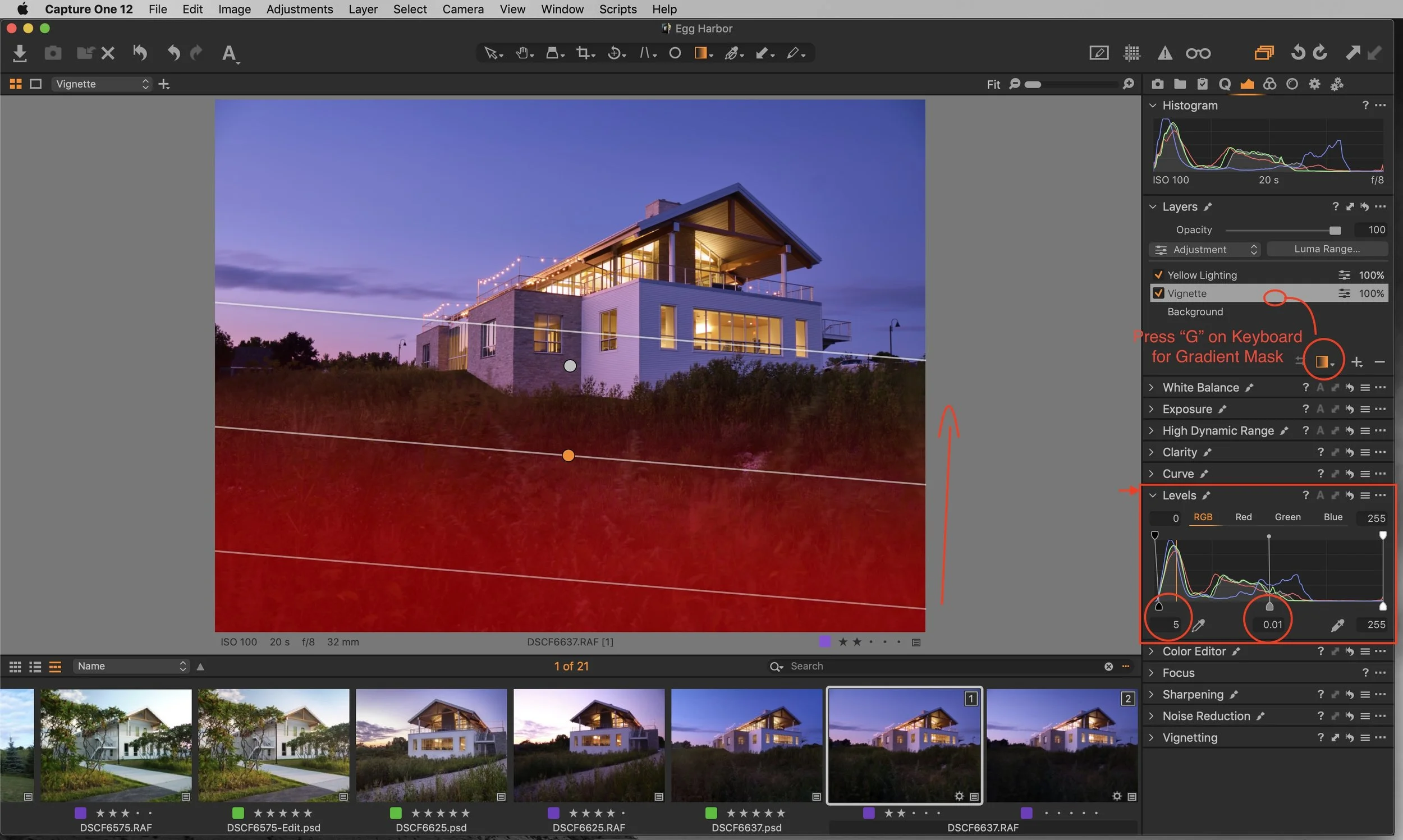Click the Undo arrow icon
Image resolution: width=1403 pixels, height=840 pixels.
pos(173,53)
